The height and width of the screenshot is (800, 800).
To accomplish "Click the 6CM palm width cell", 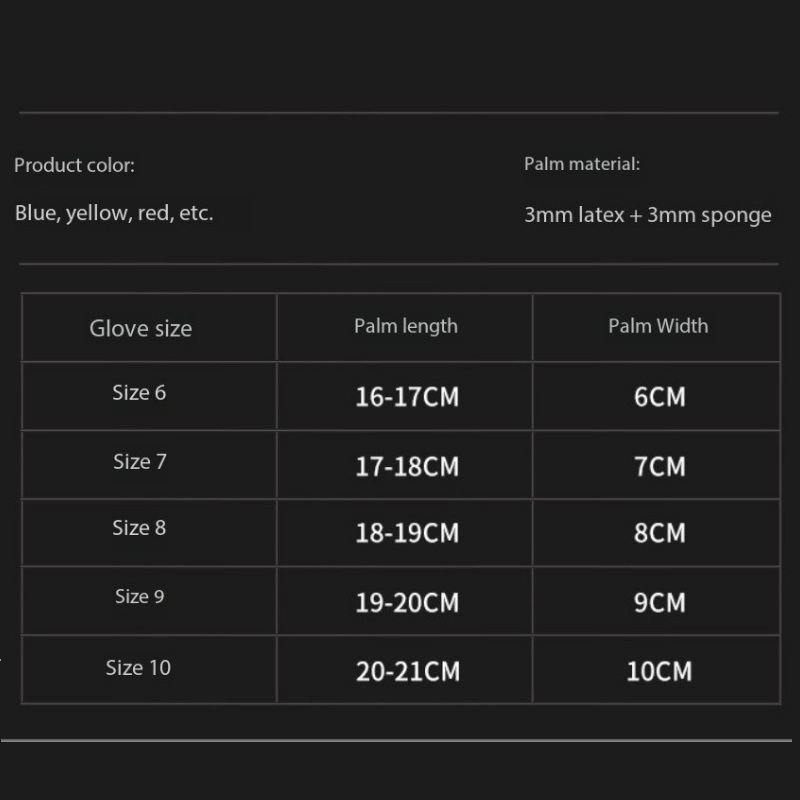I will point(660,397).
